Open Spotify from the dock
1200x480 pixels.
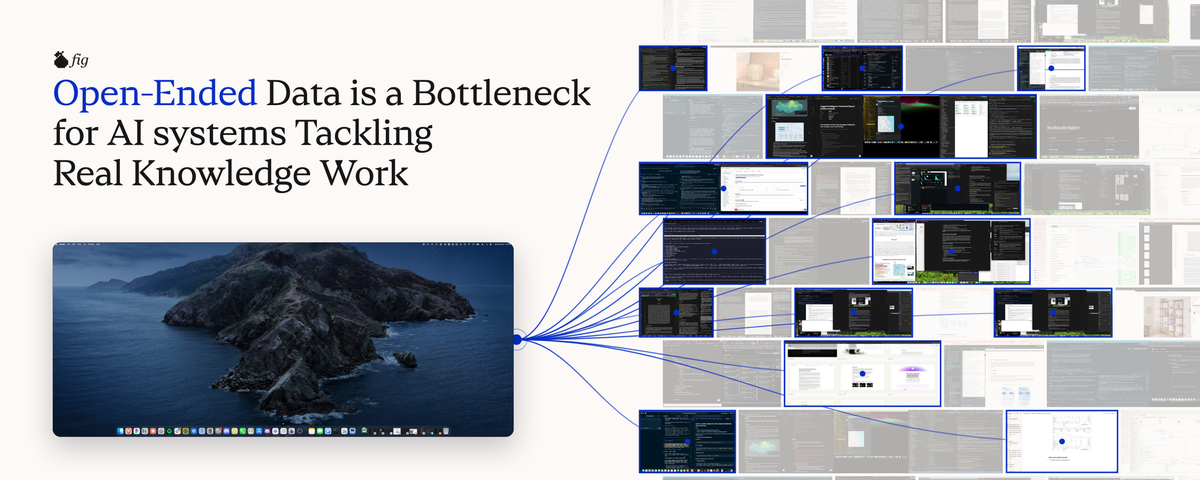click(x=169, y=431)
